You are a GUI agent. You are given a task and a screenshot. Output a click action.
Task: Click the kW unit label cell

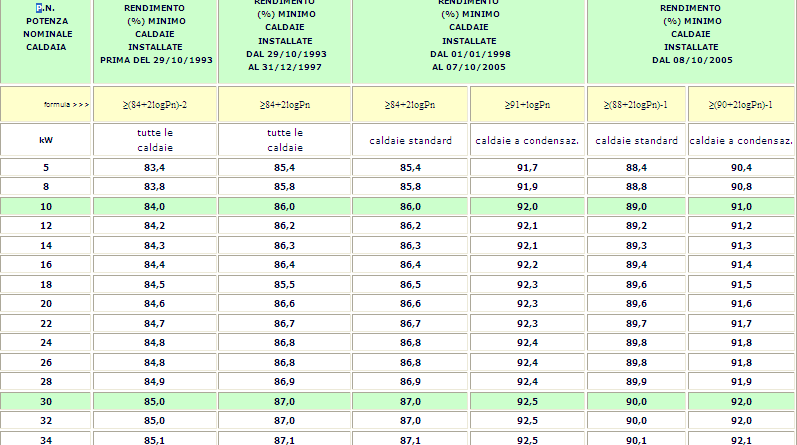click(46, 141)
